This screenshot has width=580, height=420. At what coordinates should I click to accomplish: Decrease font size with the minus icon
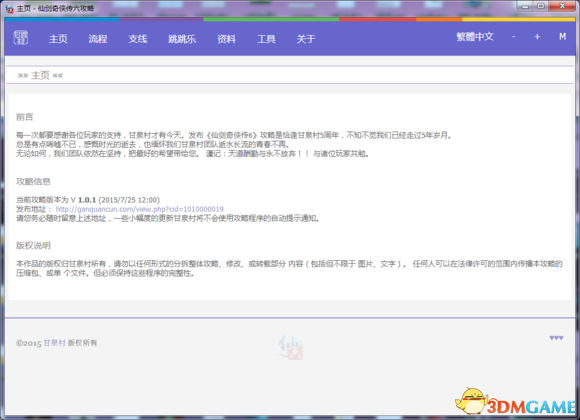[x=513, y=37]
